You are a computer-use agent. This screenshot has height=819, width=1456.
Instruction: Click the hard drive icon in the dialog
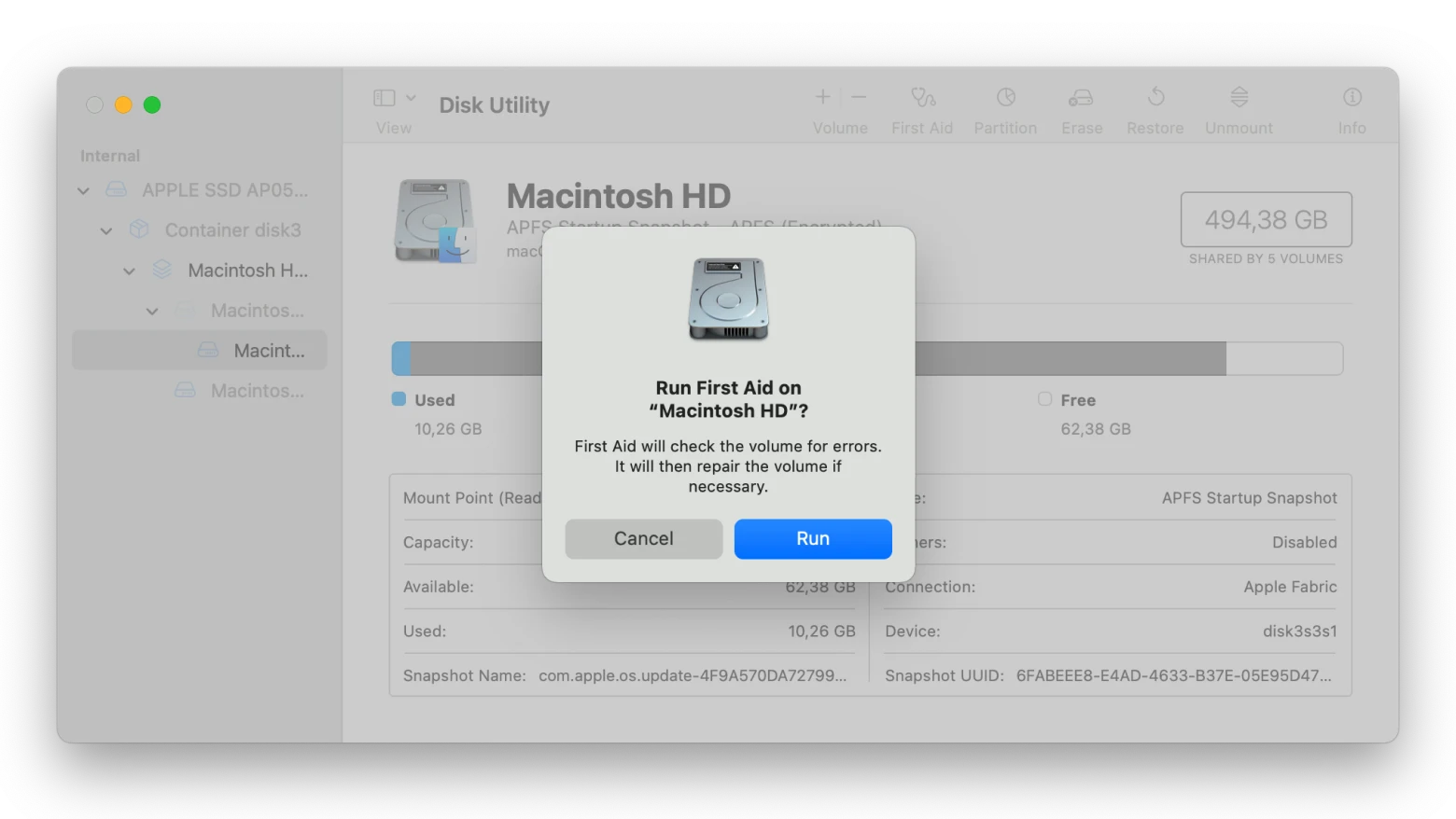[x=728, y=299]
